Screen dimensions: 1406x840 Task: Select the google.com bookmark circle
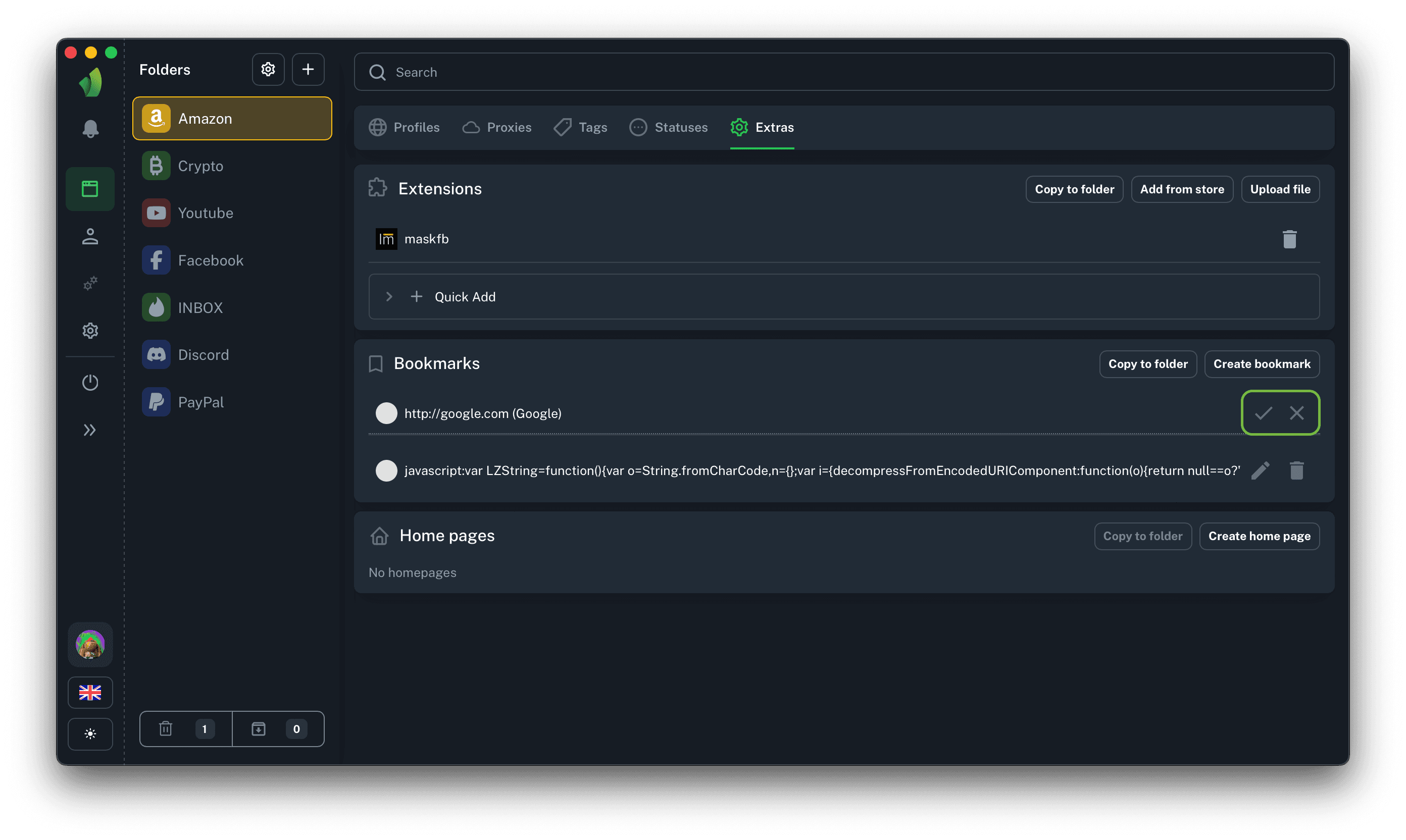pos(386,413)
